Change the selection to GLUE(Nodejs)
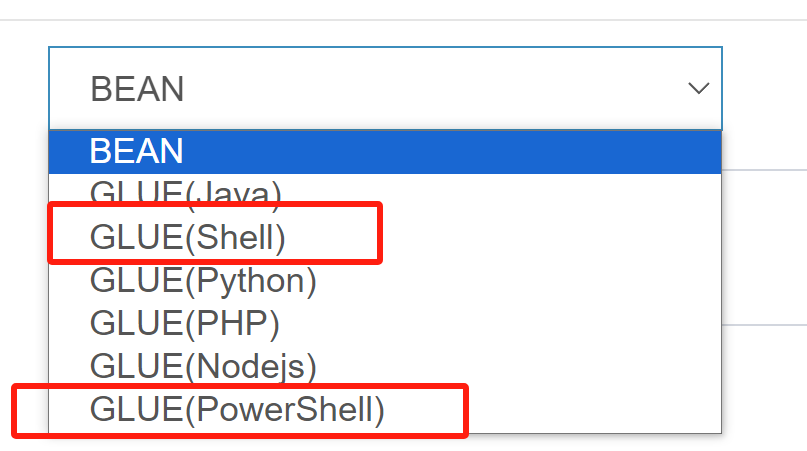The width and height of the screenshot is (807, 451). [203, 366]
